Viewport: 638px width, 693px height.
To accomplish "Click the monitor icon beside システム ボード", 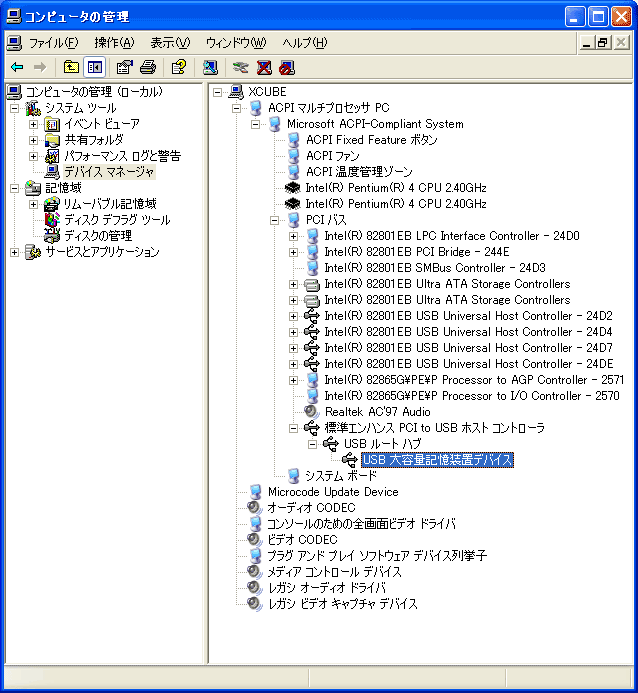I will click(x=293, y=476).
